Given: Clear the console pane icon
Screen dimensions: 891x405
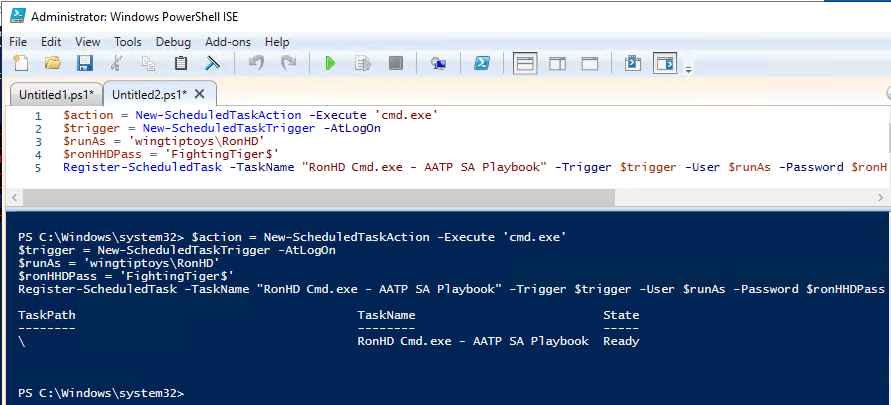Looking at the screenshot, I should [x=213, y=63].
